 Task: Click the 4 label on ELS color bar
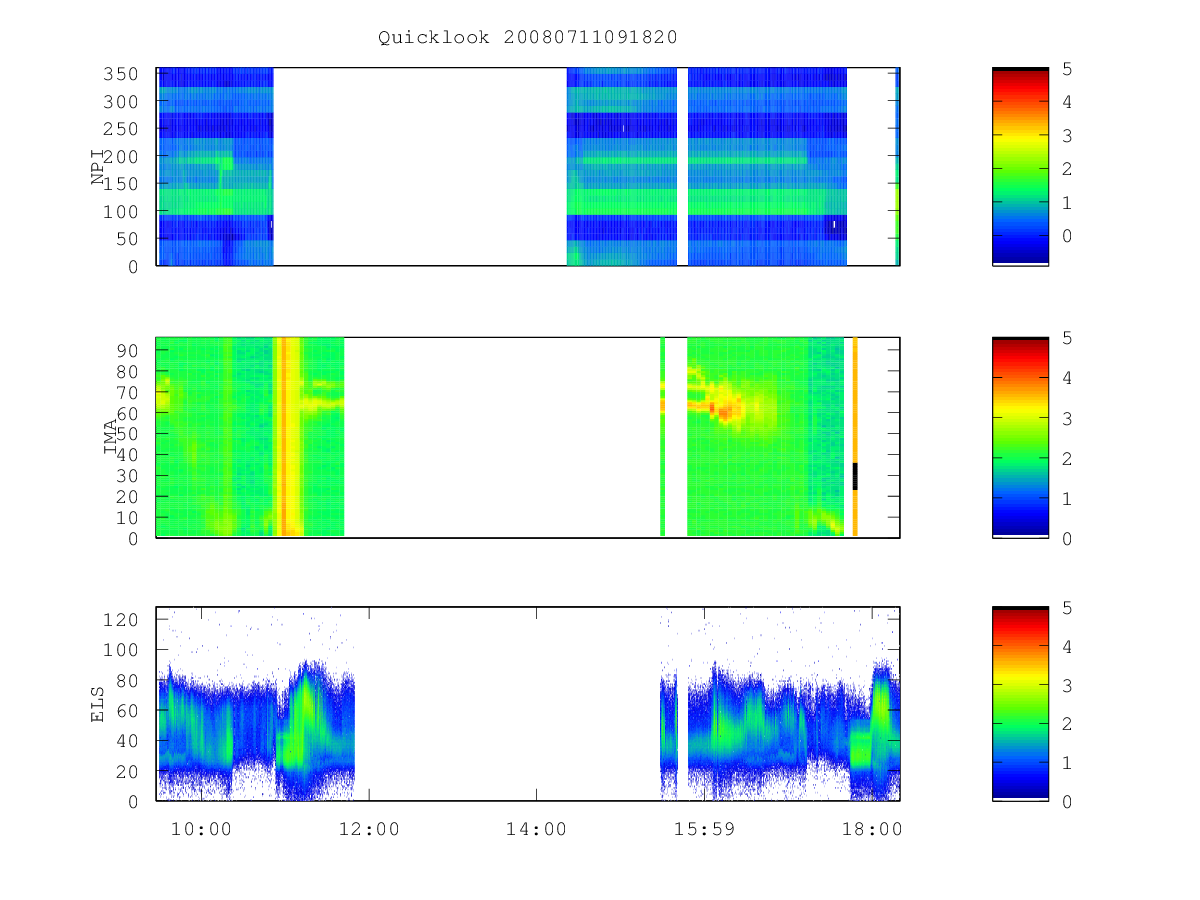click(1068, 647)
